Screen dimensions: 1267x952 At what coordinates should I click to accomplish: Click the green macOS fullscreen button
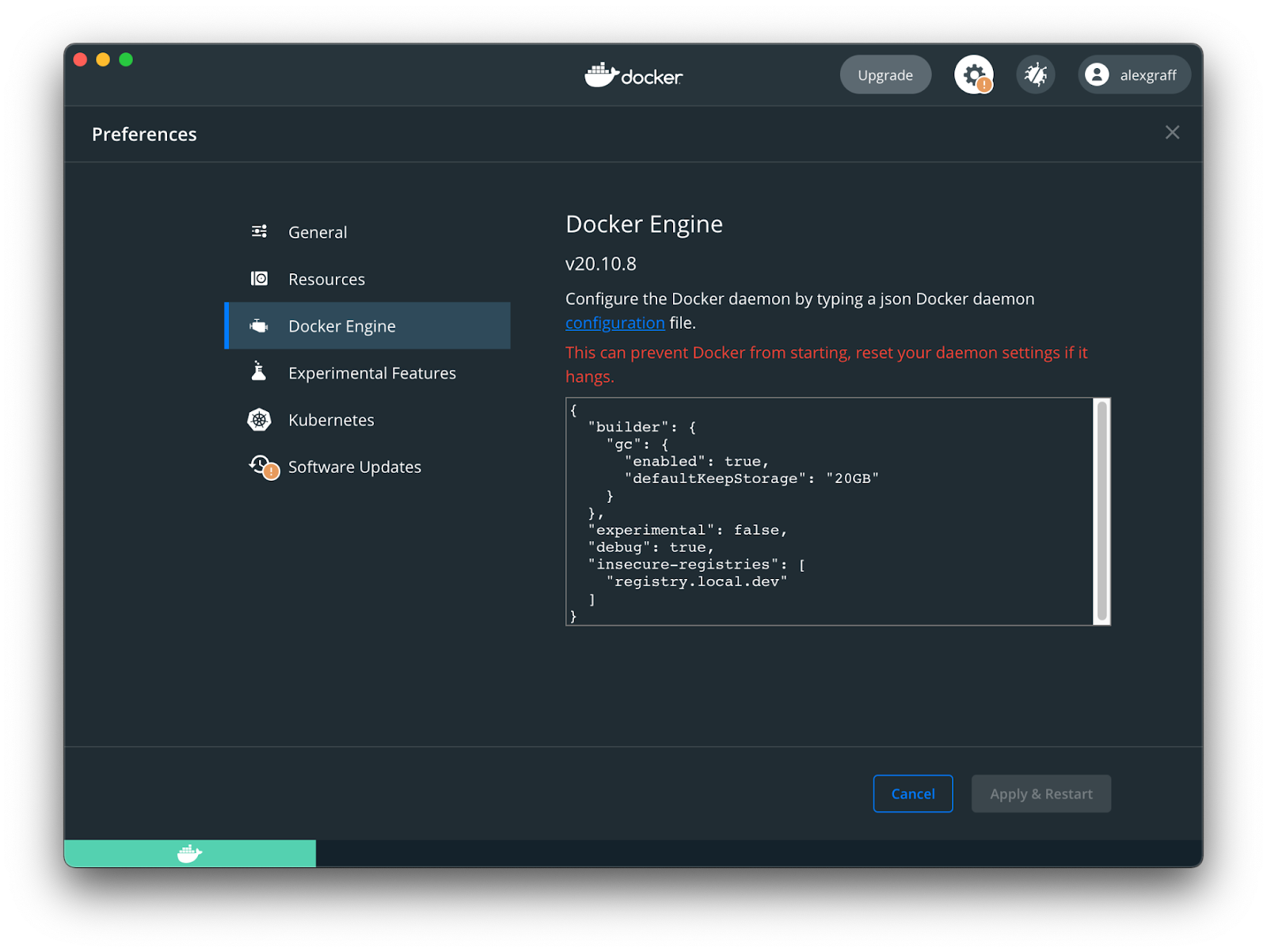pyautogui.click(x=126, y=59)
